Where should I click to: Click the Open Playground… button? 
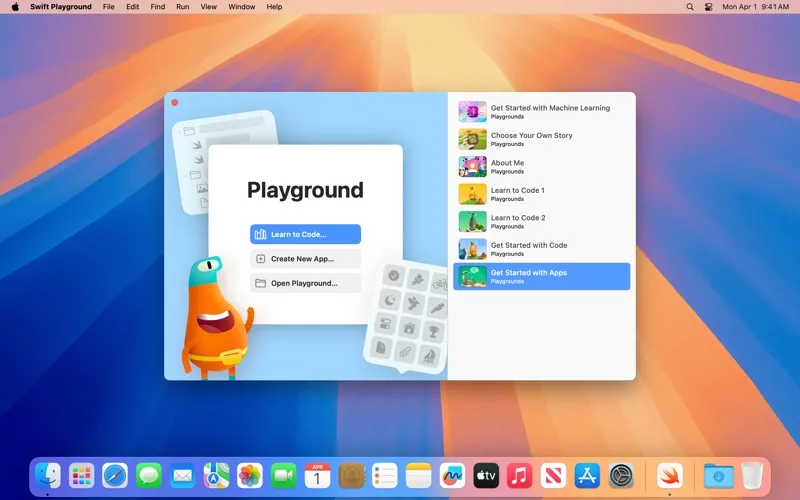tap(306, 283)
